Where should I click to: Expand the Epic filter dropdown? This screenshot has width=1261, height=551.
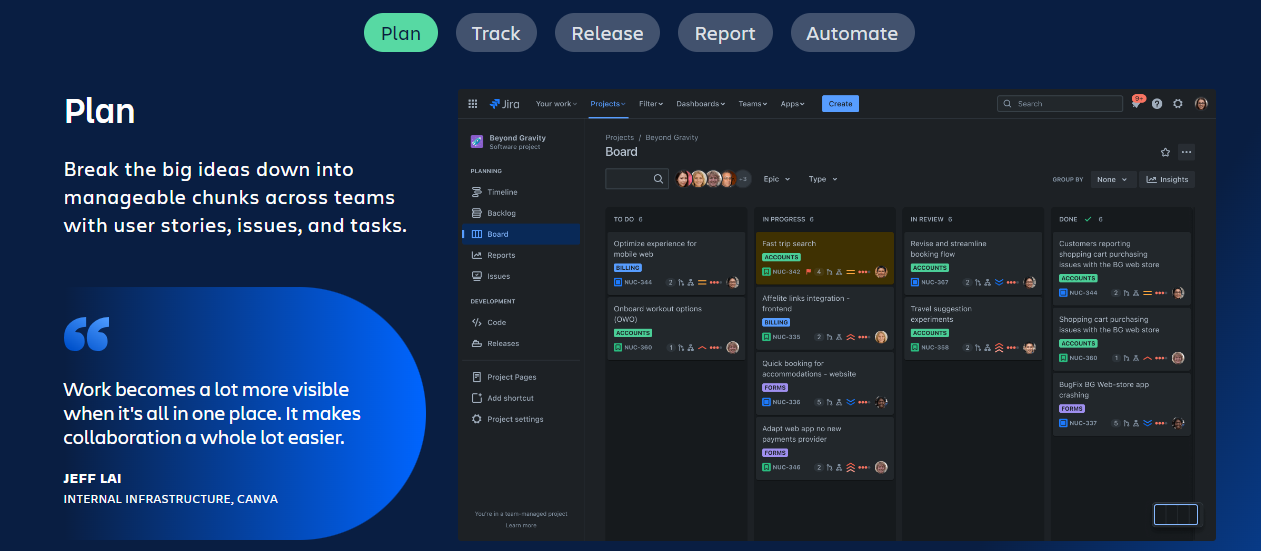coord(777,179)
